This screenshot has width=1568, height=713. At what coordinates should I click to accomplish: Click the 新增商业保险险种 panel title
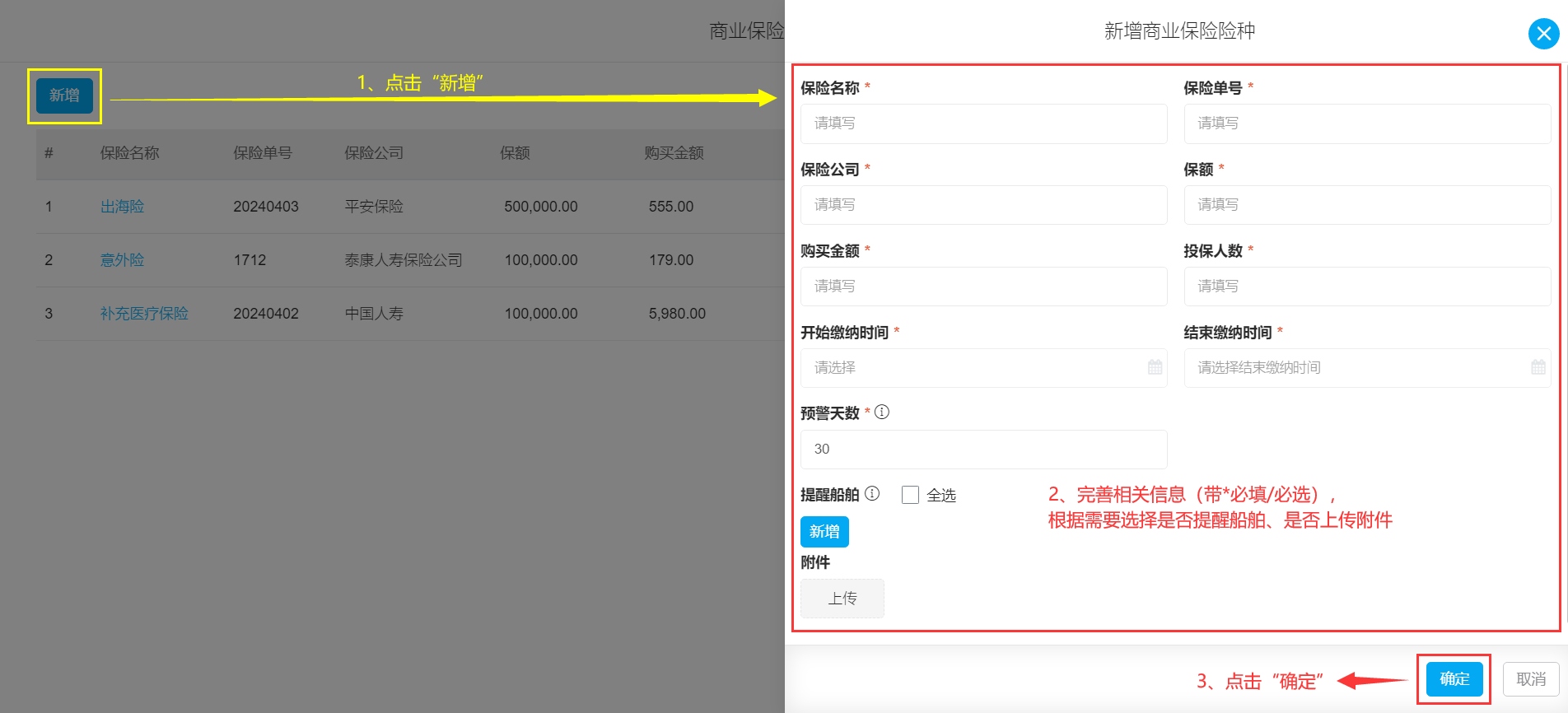(x=1179, y=31)
